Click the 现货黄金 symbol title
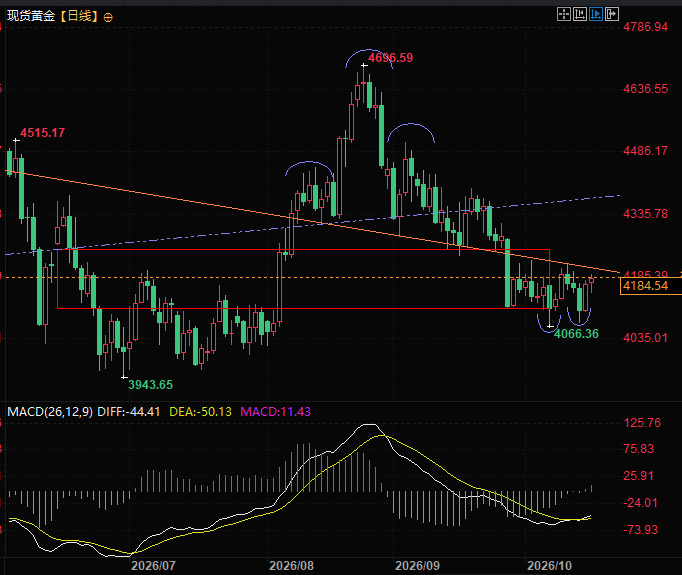 coord(31,17)
